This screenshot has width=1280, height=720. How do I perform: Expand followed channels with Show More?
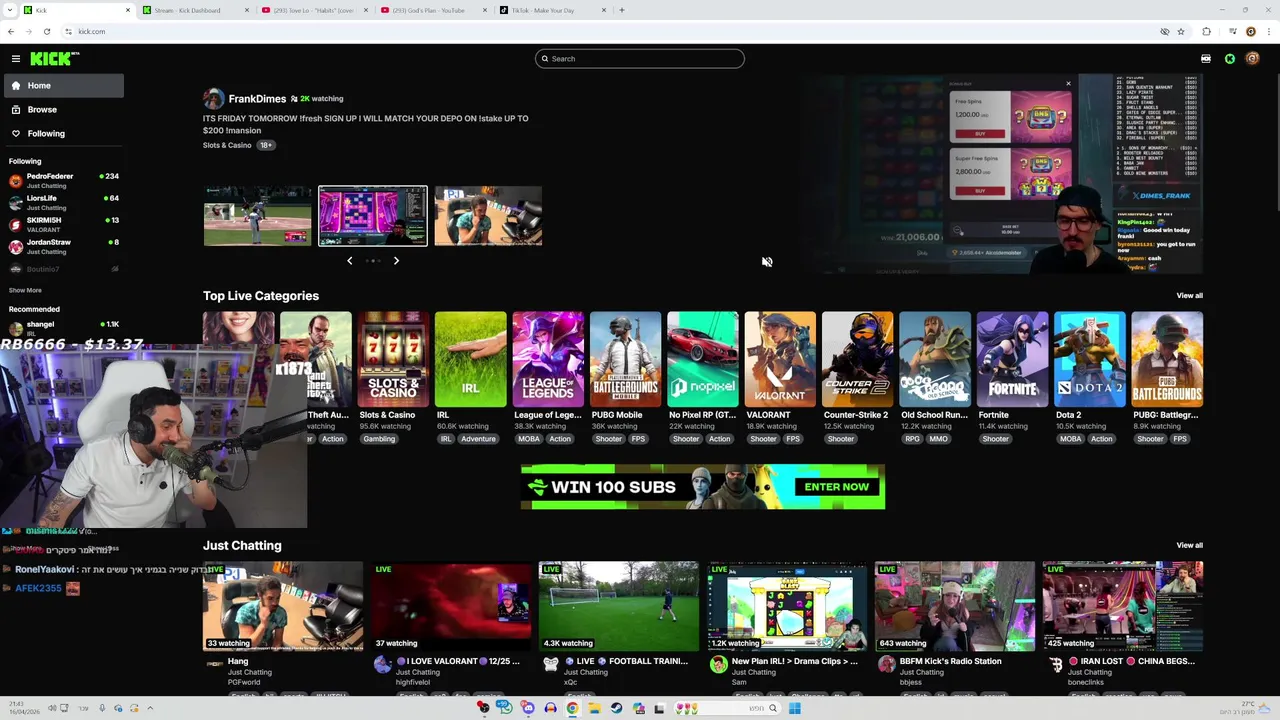[x=25, y=291]
